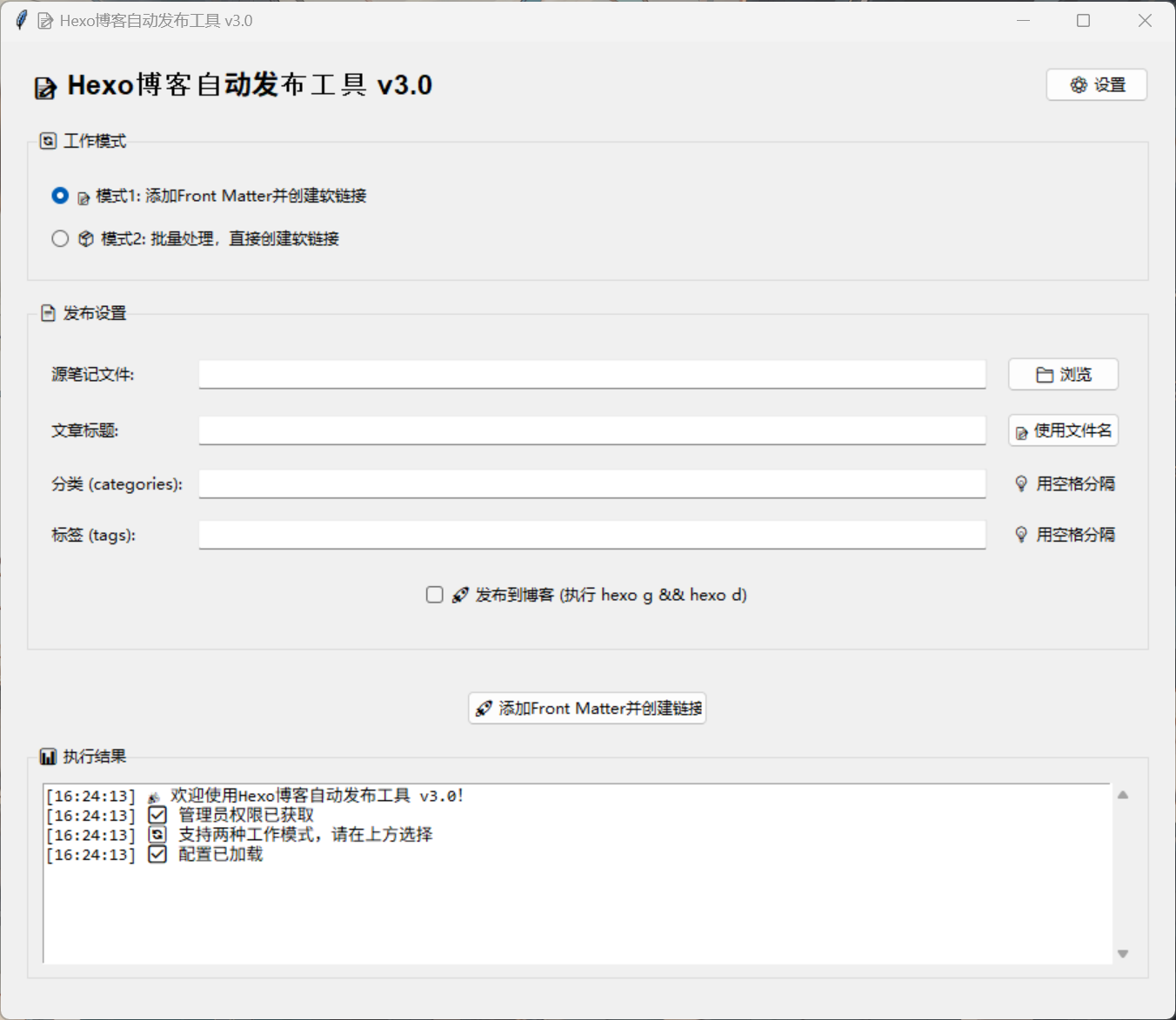1176x1020 pixels.
Task: Click the note icon in 使用文件名 button
Action: (1022, 432)
